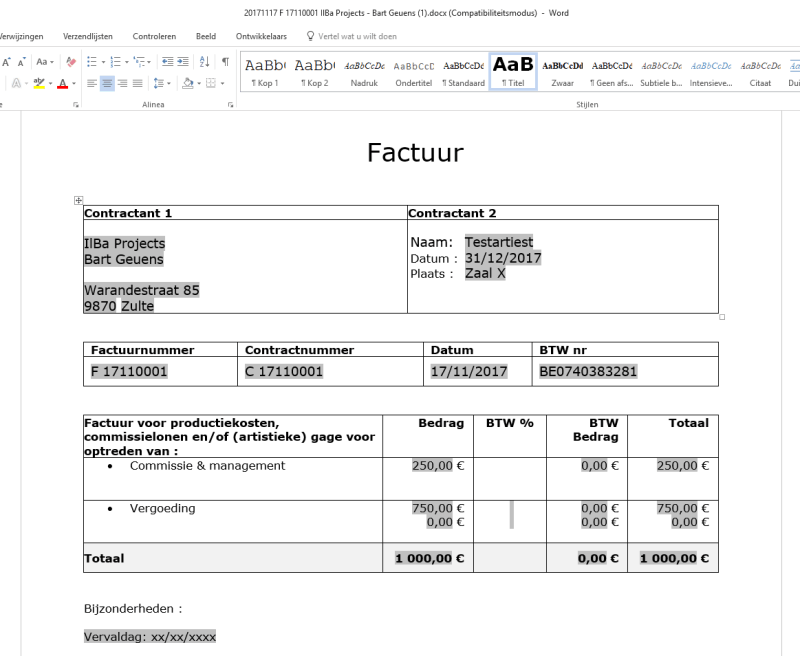Apply the Zwaar style
The width and height of the screenshot is (800, 656).
[562, 72]
